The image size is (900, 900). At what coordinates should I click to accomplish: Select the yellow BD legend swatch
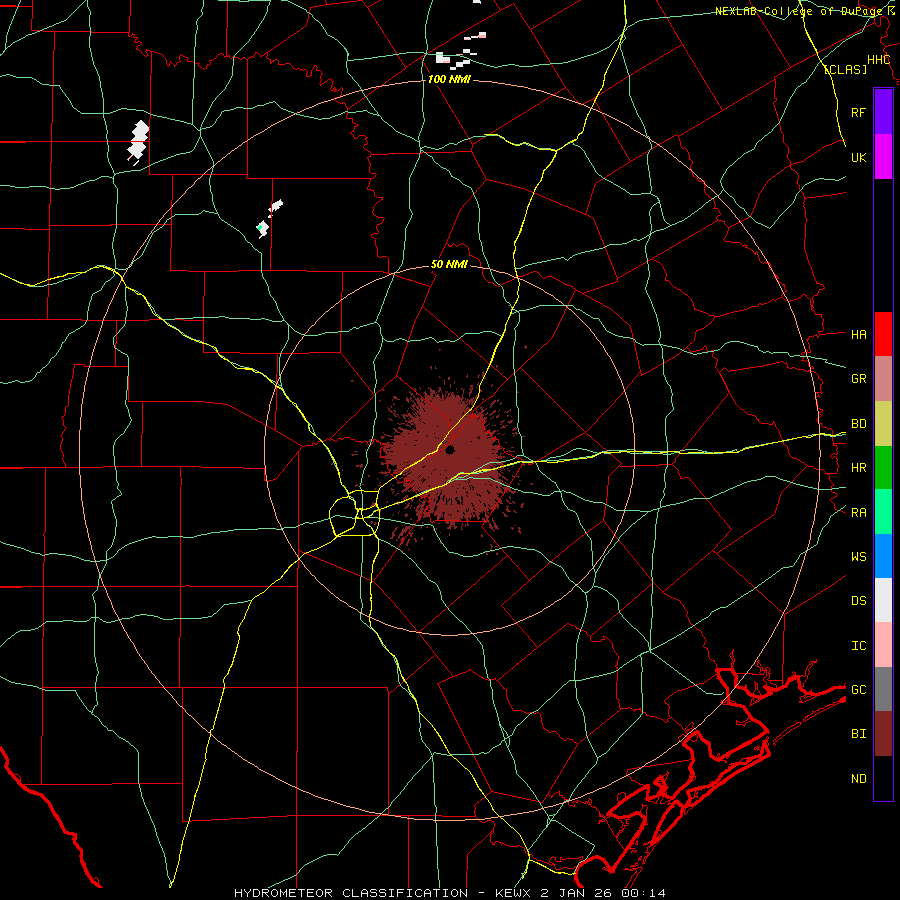click(883, 424)
